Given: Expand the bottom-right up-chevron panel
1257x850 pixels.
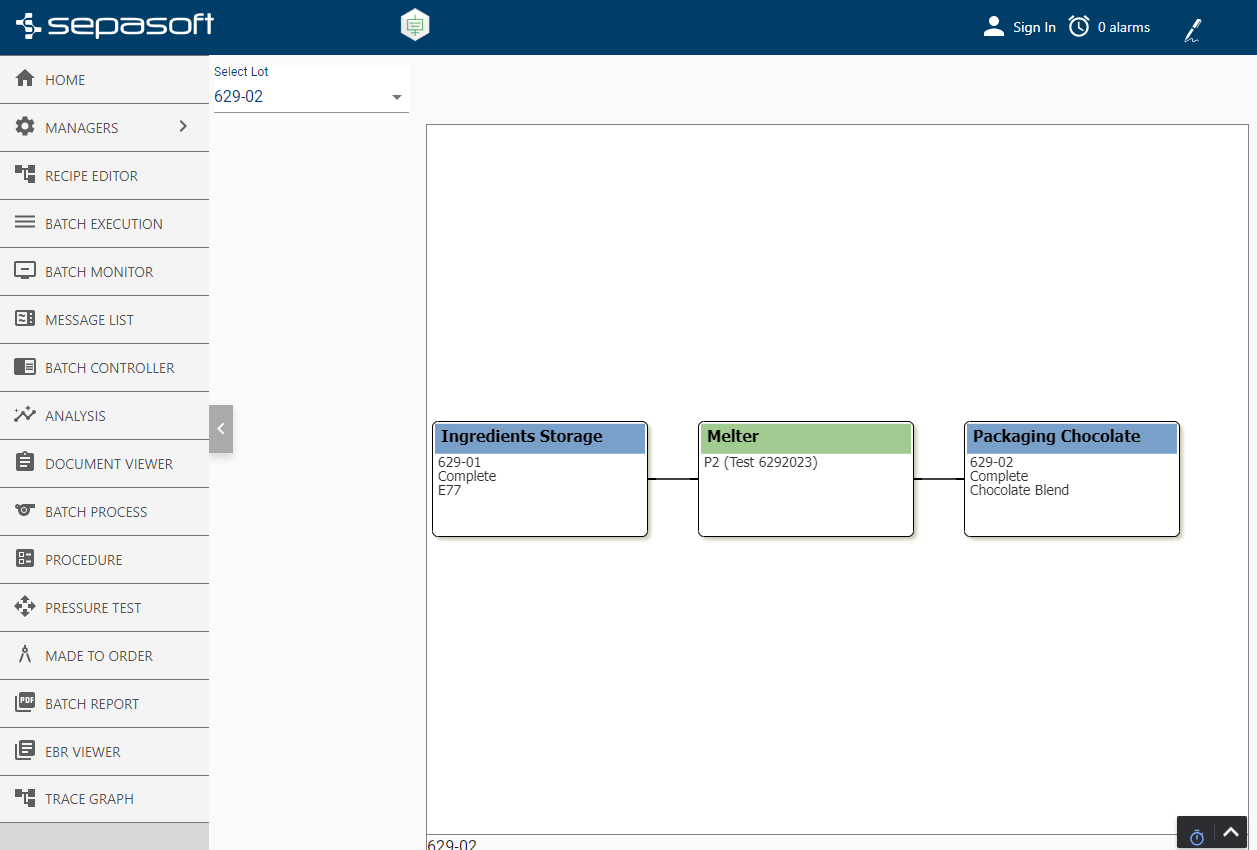Looking at the screenshot, I should point(1231,832).
